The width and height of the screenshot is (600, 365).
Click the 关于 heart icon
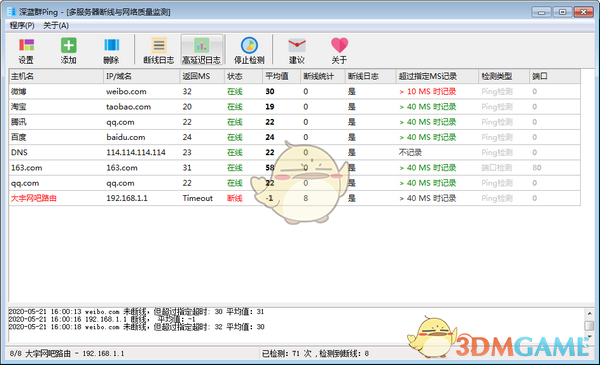[x=339, y=45]
